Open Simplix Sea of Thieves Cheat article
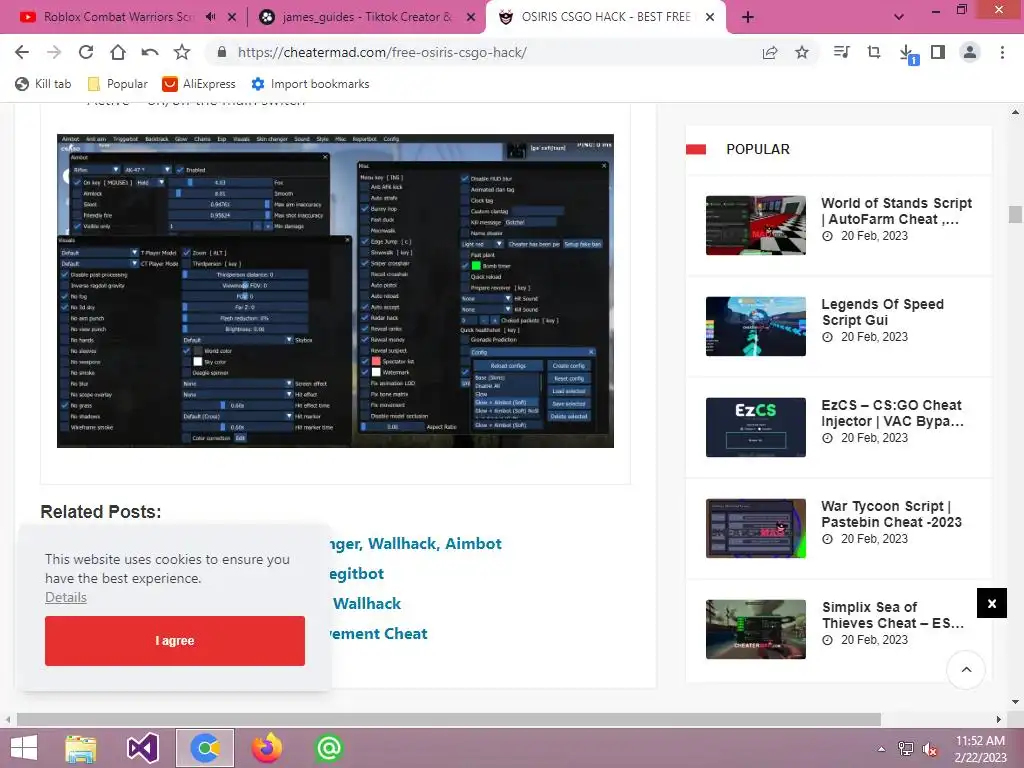Image resolution: width=1024 pixels, height=768 pixels. tap(892, 615)
